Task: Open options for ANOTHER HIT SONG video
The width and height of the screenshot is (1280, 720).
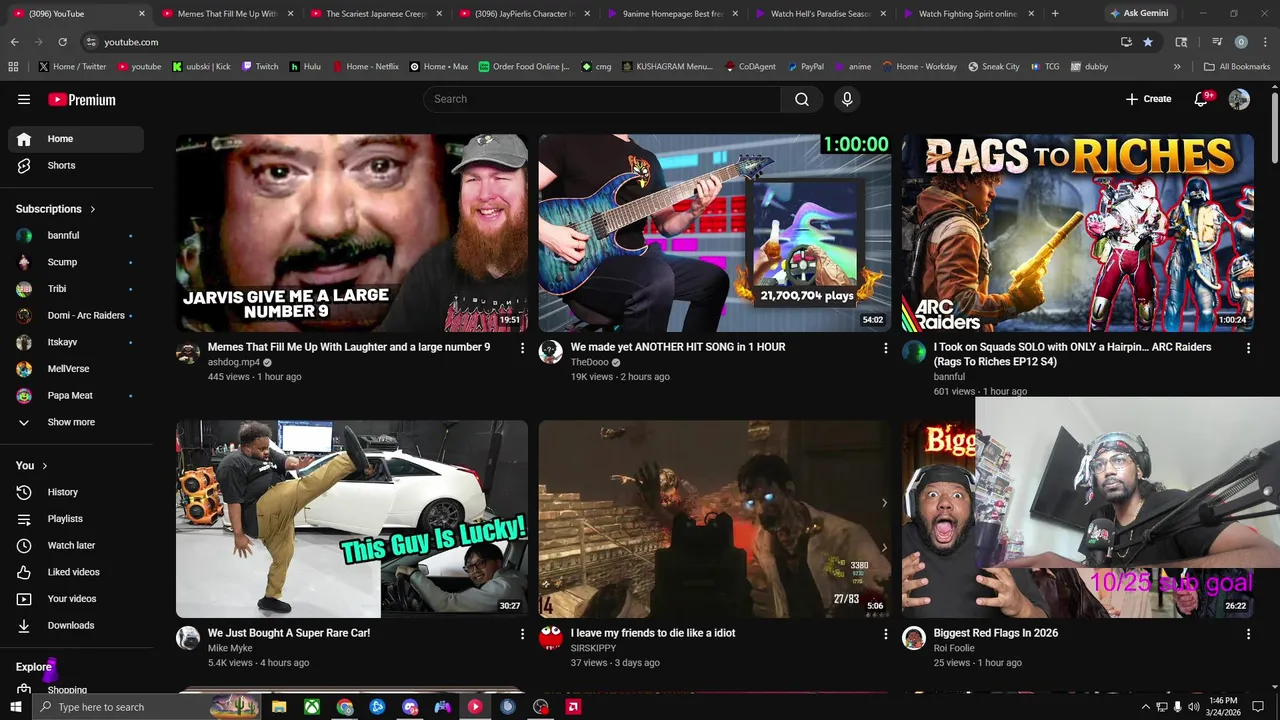Action: coord(885,348)
